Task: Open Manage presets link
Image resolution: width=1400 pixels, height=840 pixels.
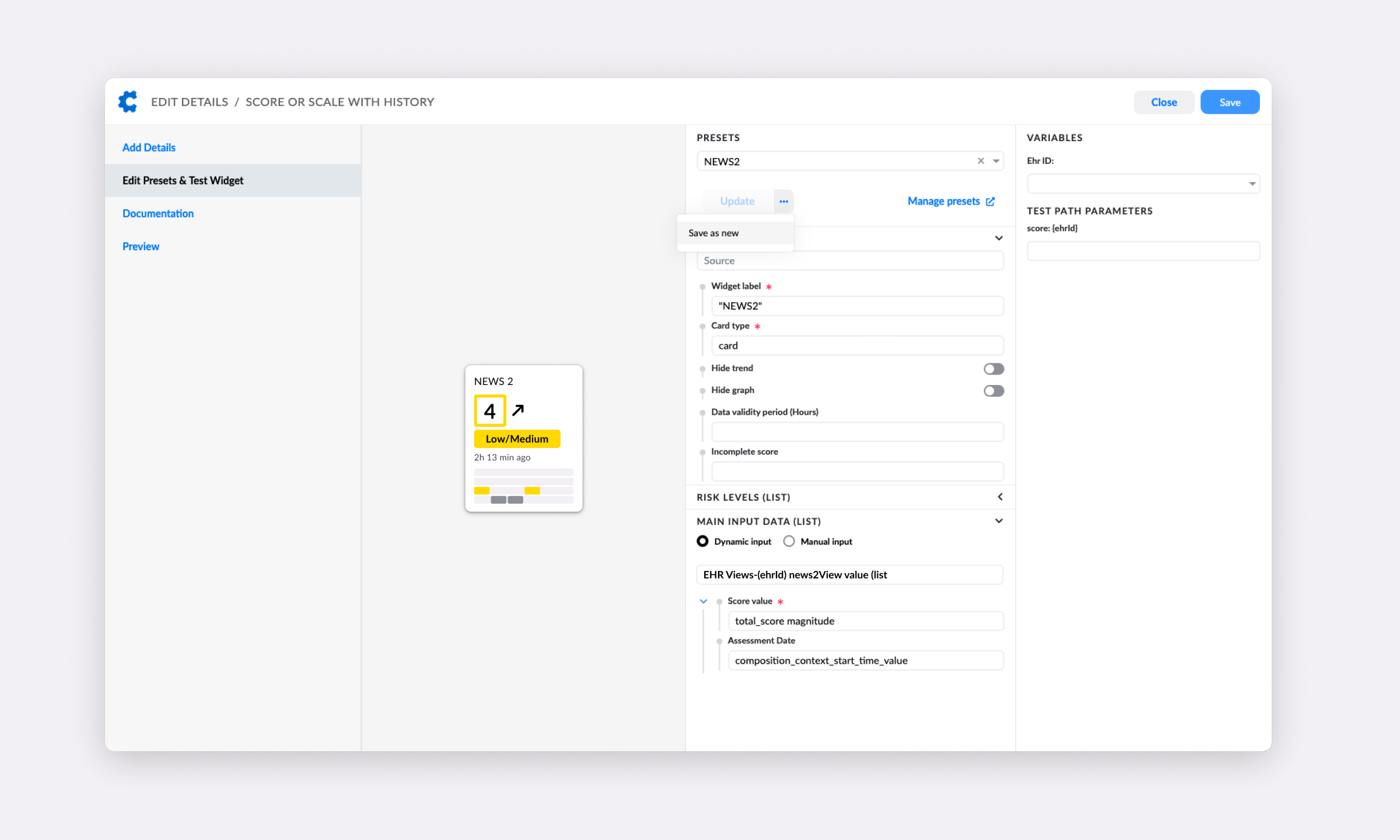Action: click(949, 200)
